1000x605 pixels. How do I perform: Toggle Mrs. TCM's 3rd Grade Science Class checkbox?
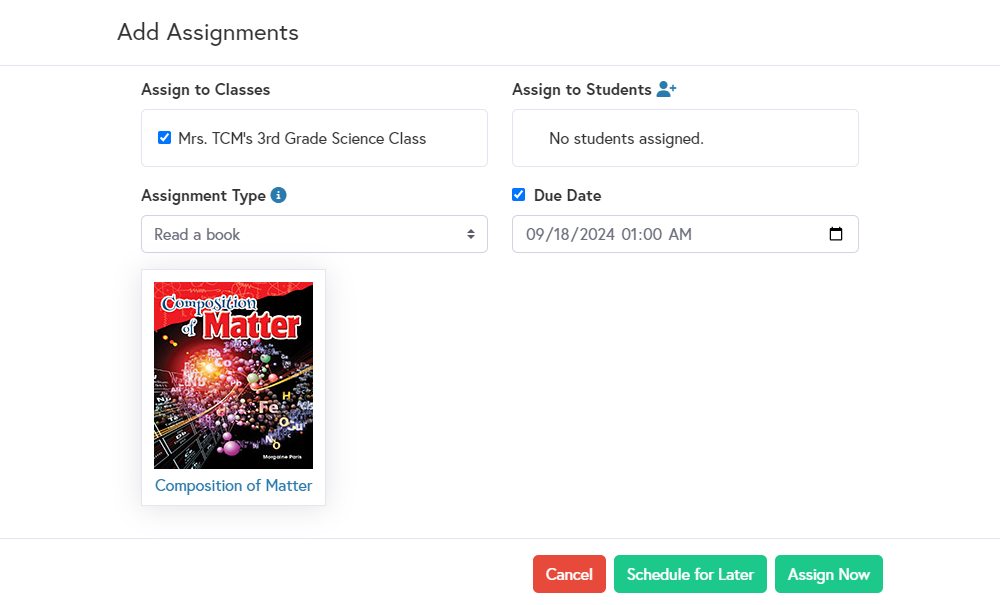pos(165,138)
